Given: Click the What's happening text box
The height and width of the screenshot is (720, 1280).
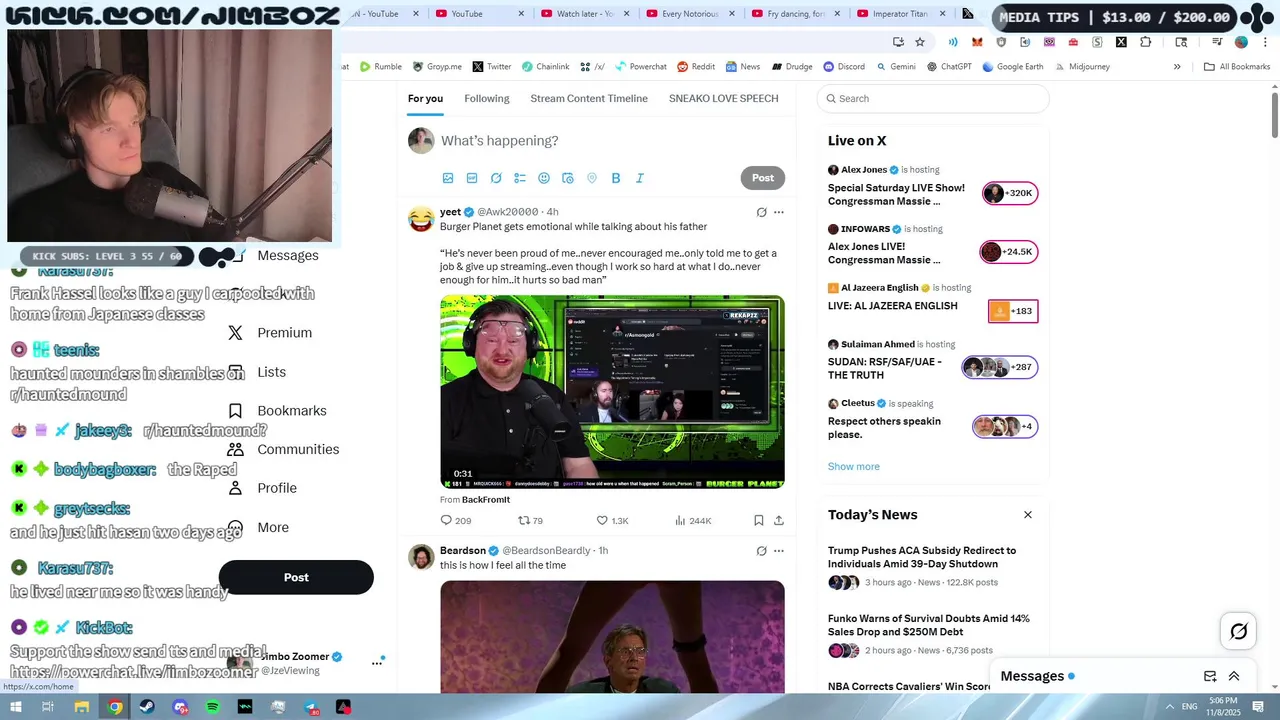Looking at the screenshot, I should (612, 141).
